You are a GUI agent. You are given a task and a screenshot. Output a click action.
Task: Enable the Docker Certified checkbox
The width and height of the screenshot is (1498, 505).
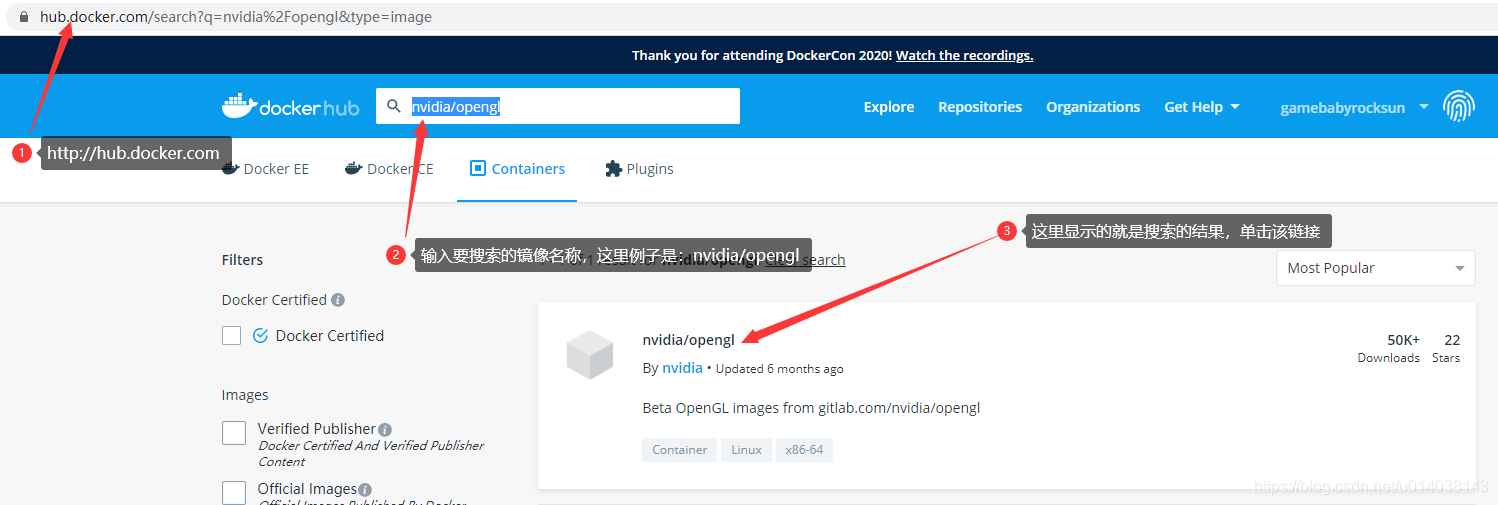coord(231,336)
